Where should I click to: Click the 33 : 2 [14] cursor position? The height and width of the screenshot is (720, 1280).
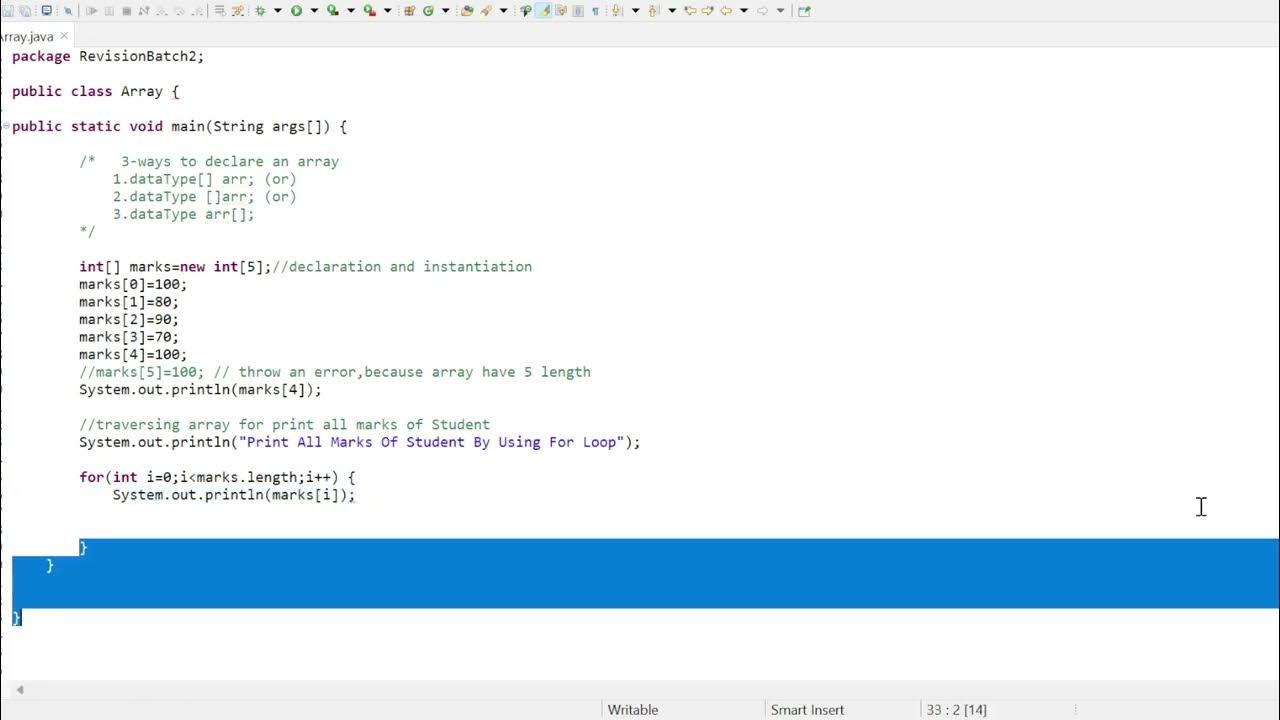956,710
